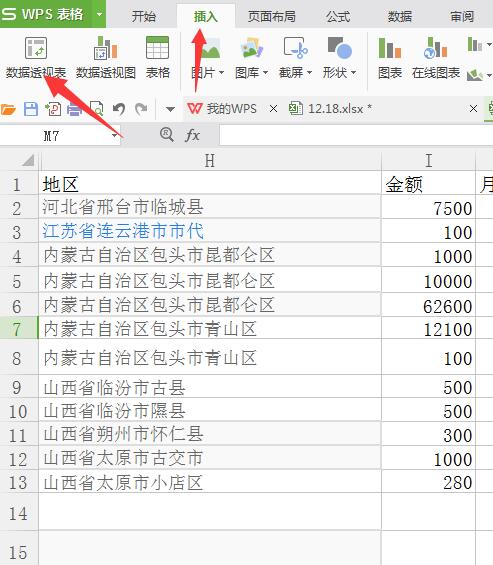This screenshot has width=493, height=565.
Task: Select the cell with amount 12100
Action: point(428,329)
